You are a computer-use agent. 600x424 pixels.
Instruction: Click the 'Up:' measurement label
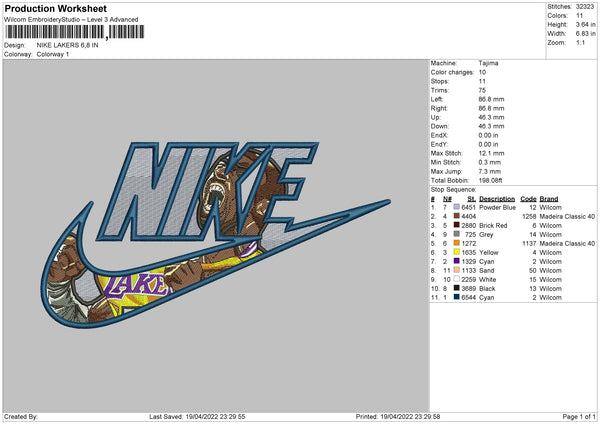tap(435, 117)
